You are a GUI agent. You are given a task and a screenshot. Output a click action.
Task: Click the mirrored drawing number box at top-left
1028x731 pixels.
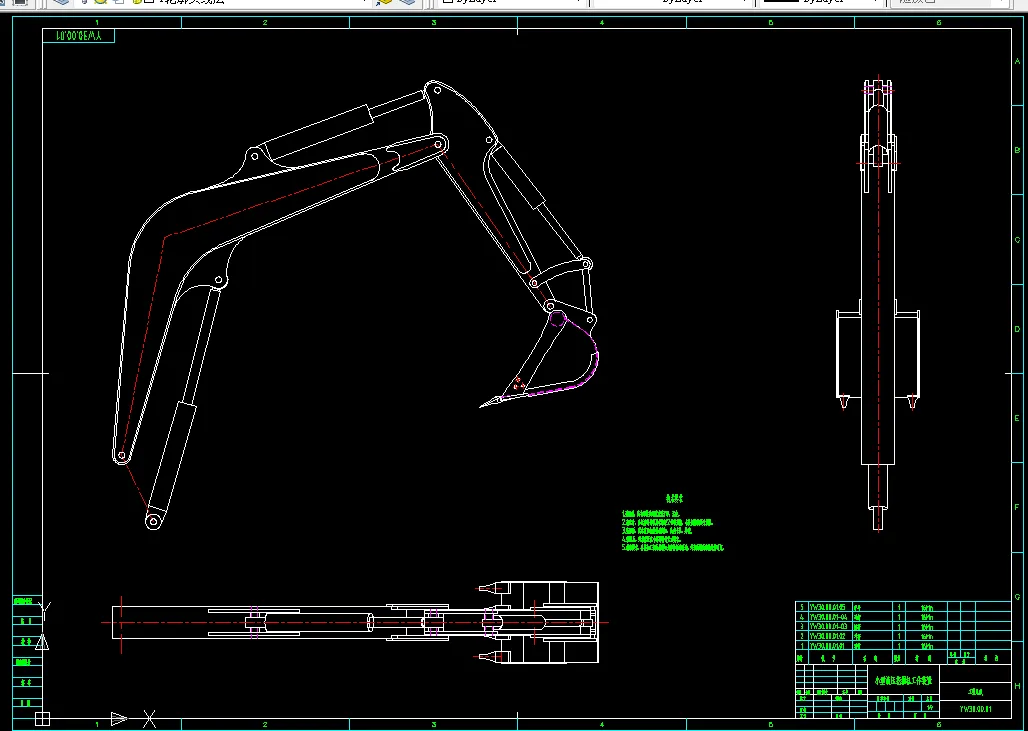[79, 35]
